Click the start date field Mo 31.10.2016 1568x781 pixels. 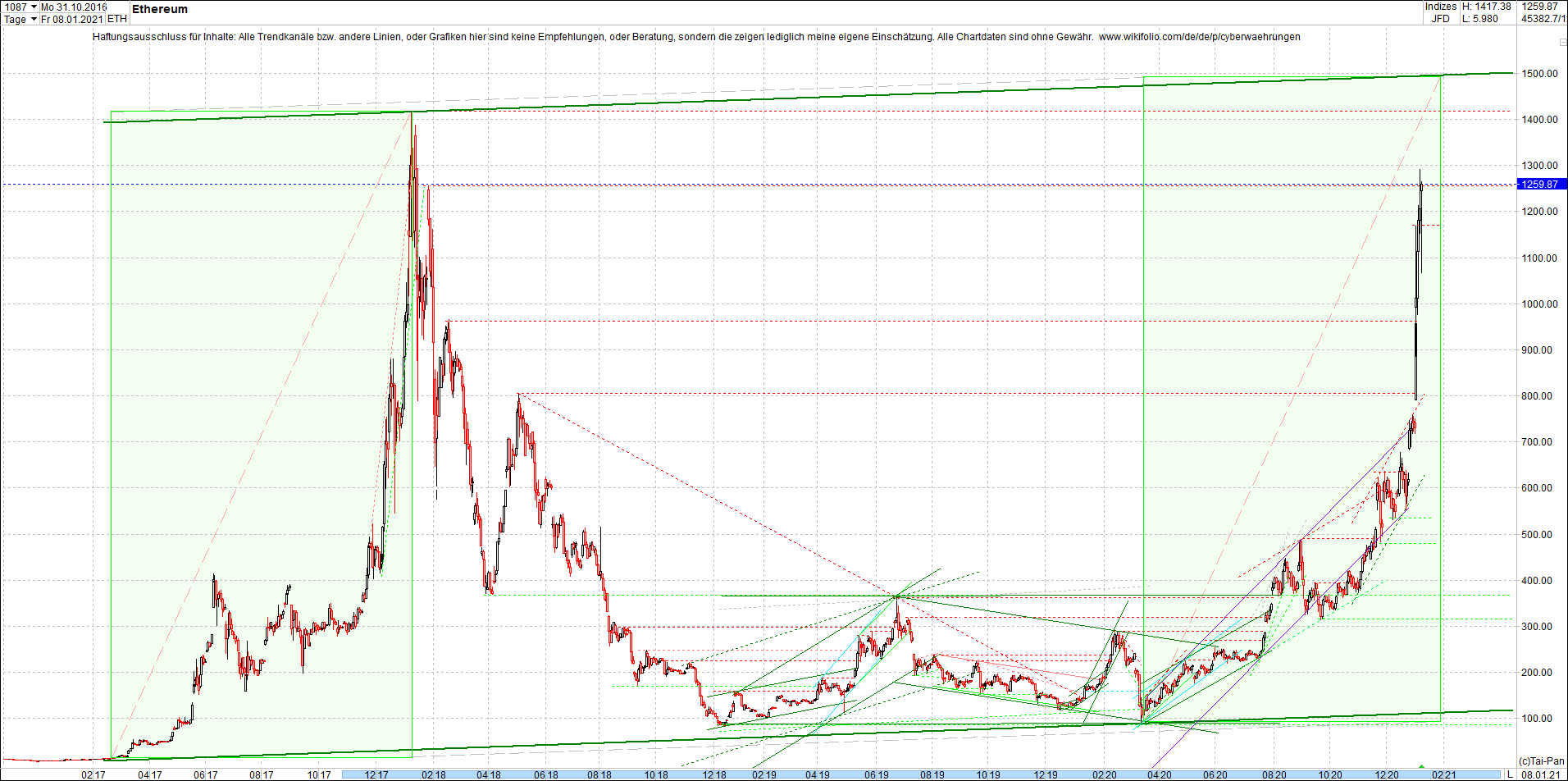point(72,6)
